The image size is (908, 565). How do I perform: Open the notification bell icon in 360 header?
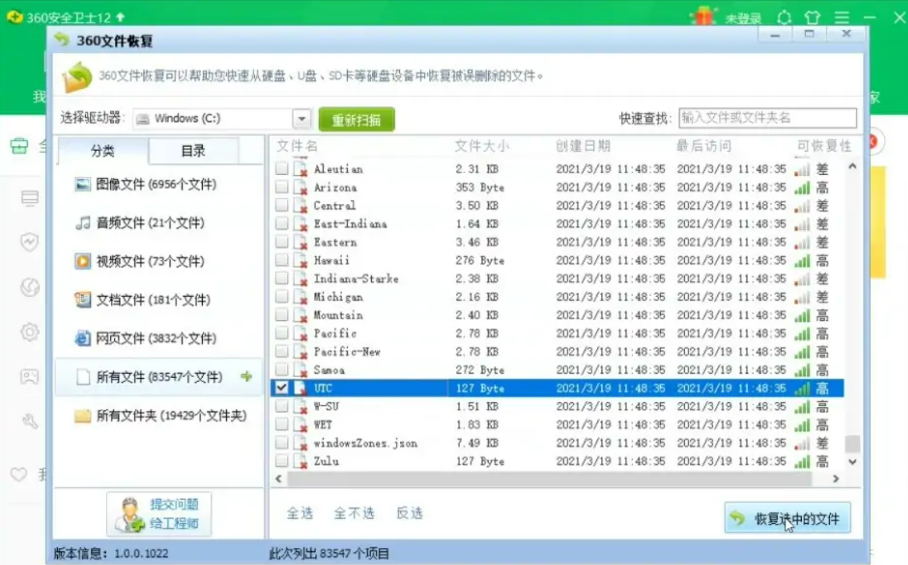pos(784,17)
